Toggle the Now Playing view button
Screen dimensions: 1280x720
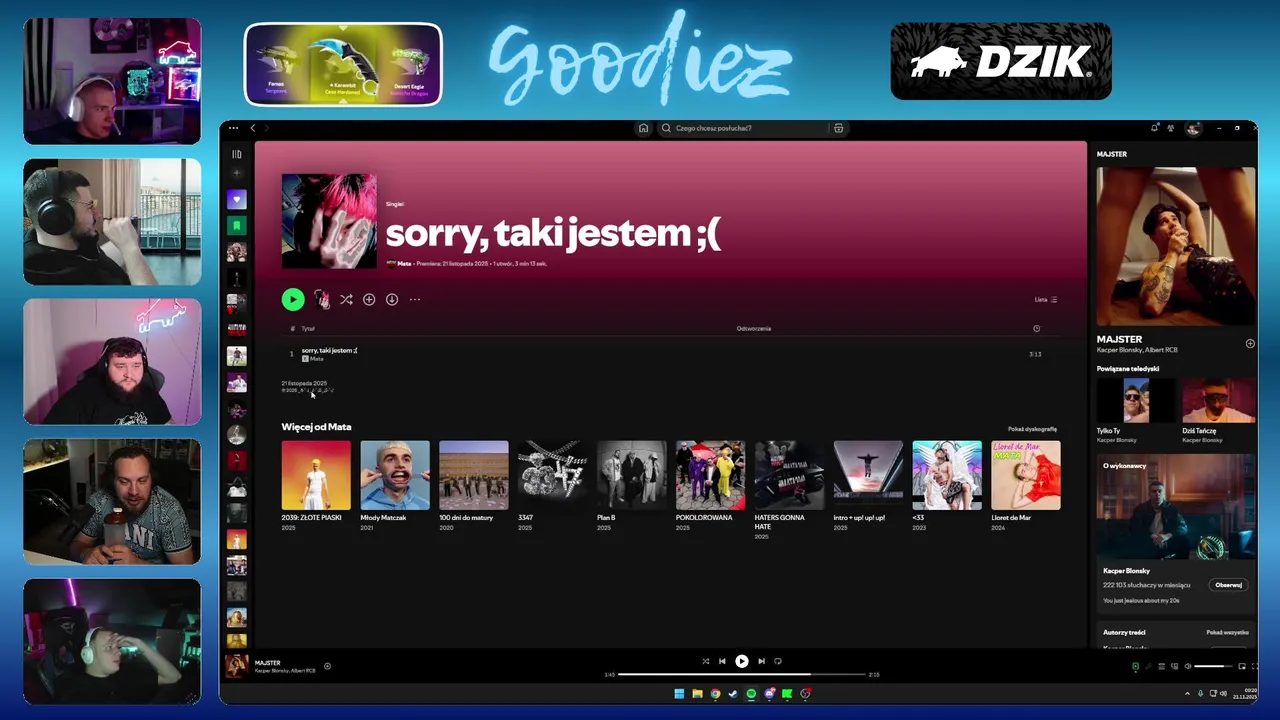click(1136, 666)
